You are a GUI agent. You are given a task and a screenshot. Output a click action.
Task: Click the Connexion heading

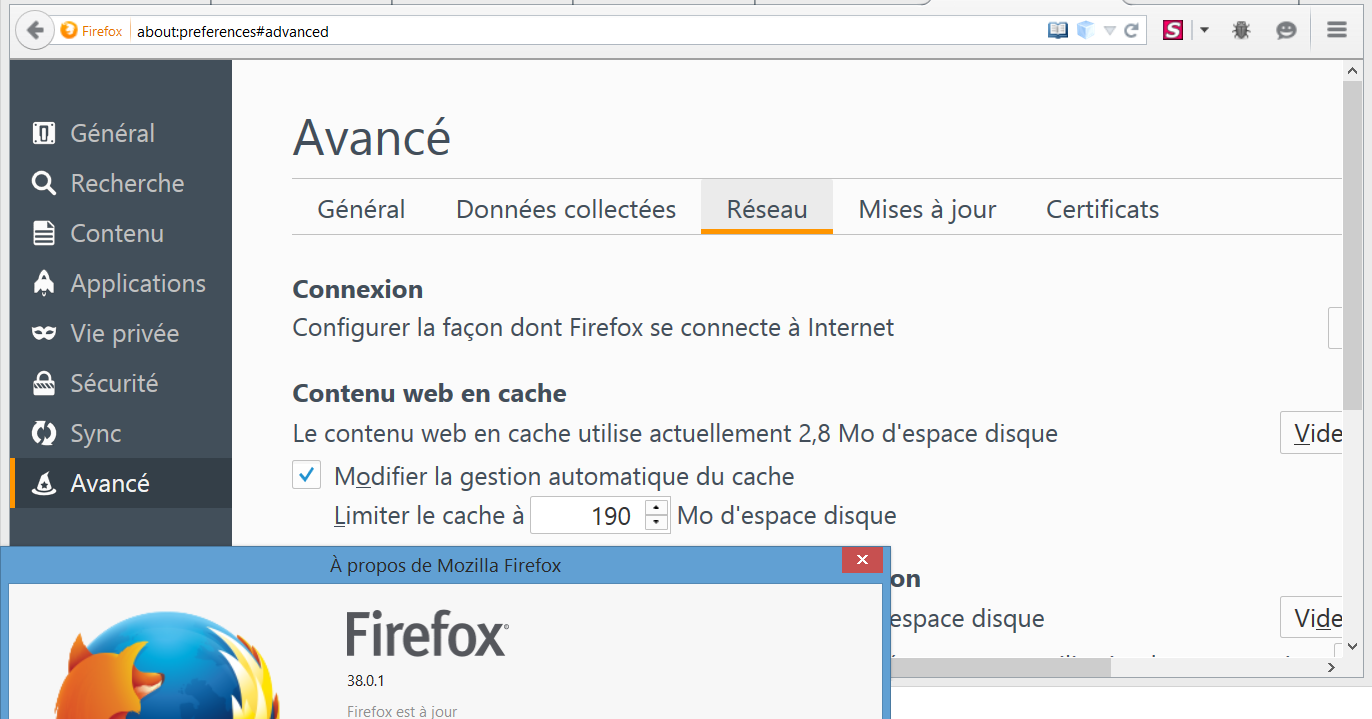point(357,289)
